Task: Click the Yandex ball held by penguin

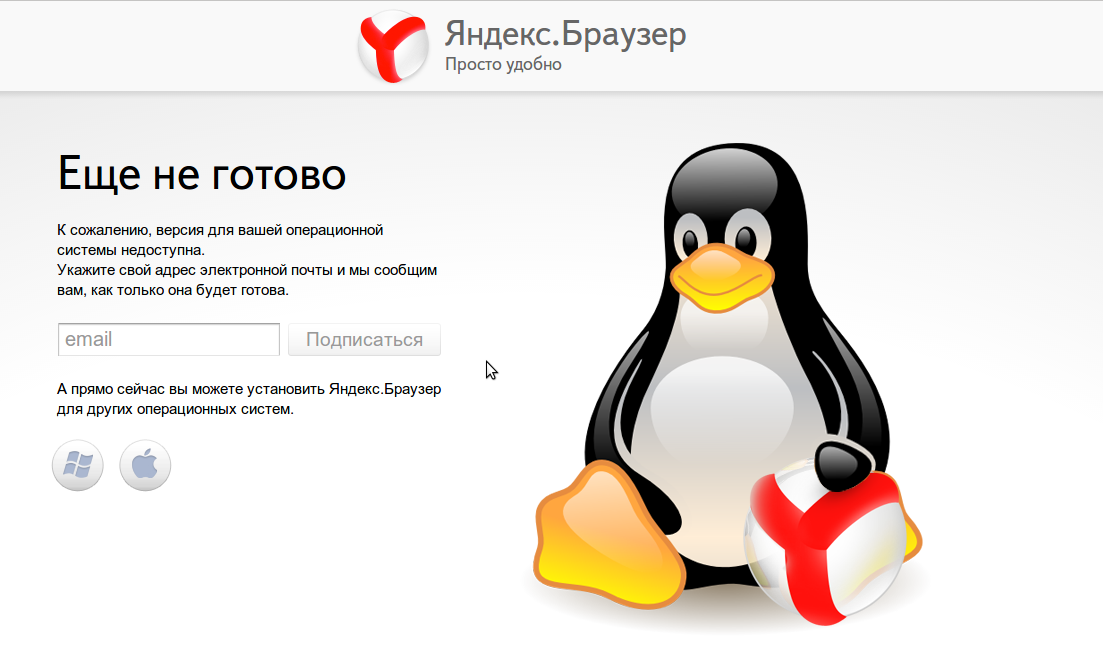Action: pos(824,540)
